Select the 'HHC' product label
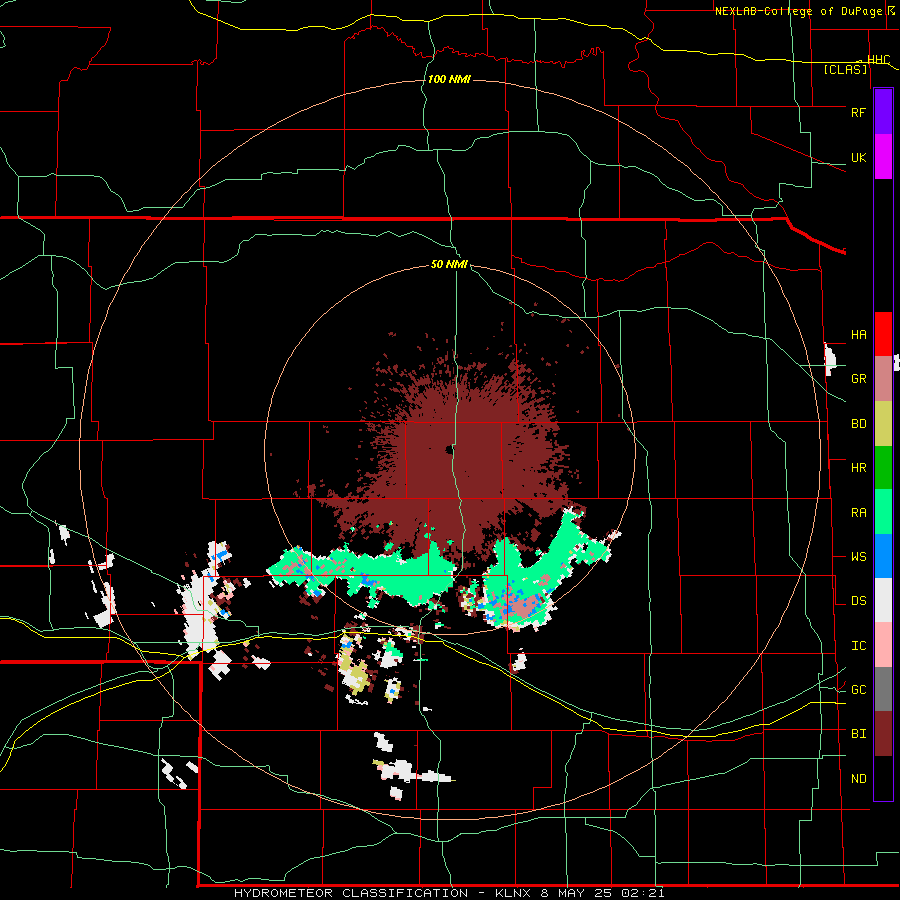 [878, 60]
